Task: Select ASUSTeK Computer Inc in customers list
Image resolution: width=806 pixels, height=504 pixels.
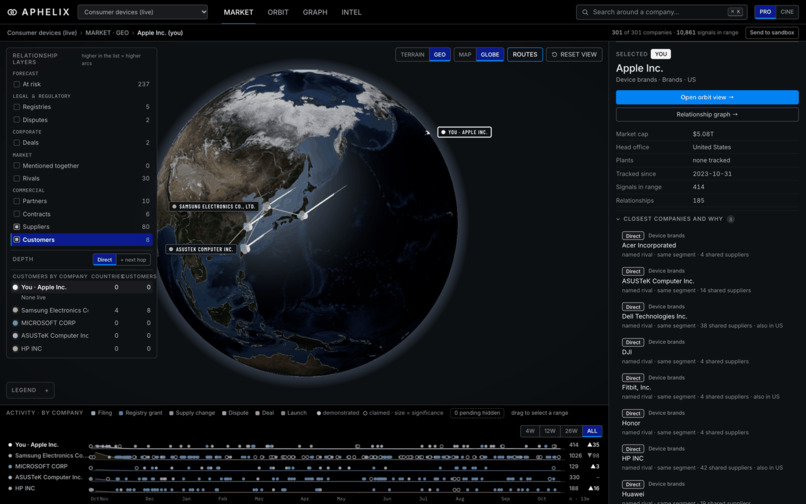Action: click(x=82, y=336)
